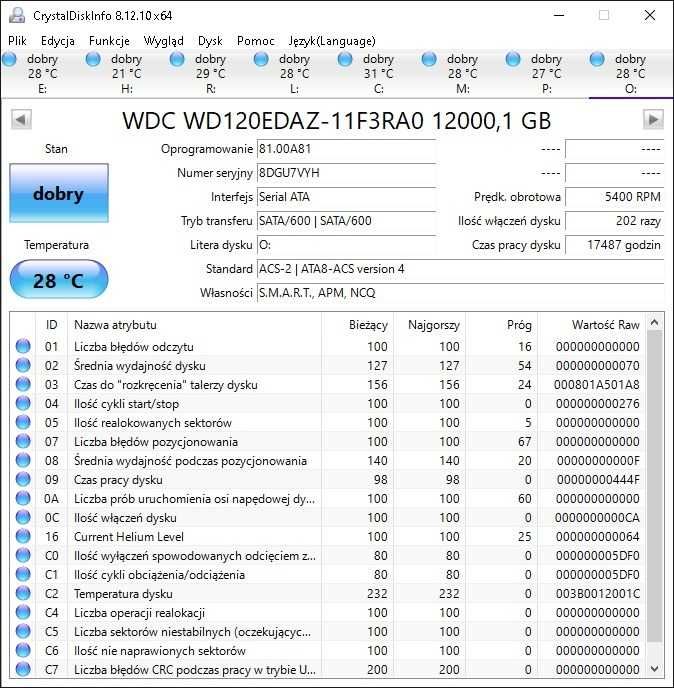Click status orb for Current Helium Level row
The image size is (674, 688).
pos(23,536)
